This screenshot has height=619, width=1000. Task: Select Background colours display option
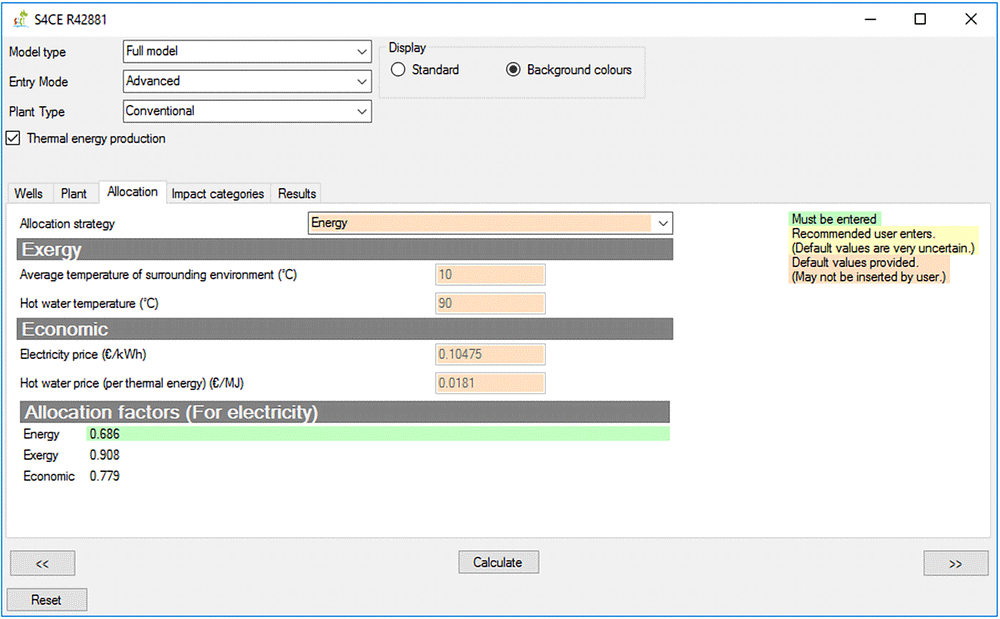pyautogui.click(x=513, y=69)
